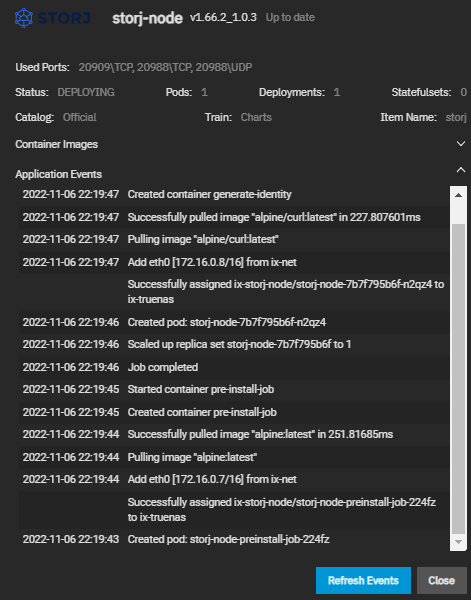Image resolution: width=471 pixels, height=600 pixels.
Task: Click the Container Images heading
Action: [x=57, y=144]
